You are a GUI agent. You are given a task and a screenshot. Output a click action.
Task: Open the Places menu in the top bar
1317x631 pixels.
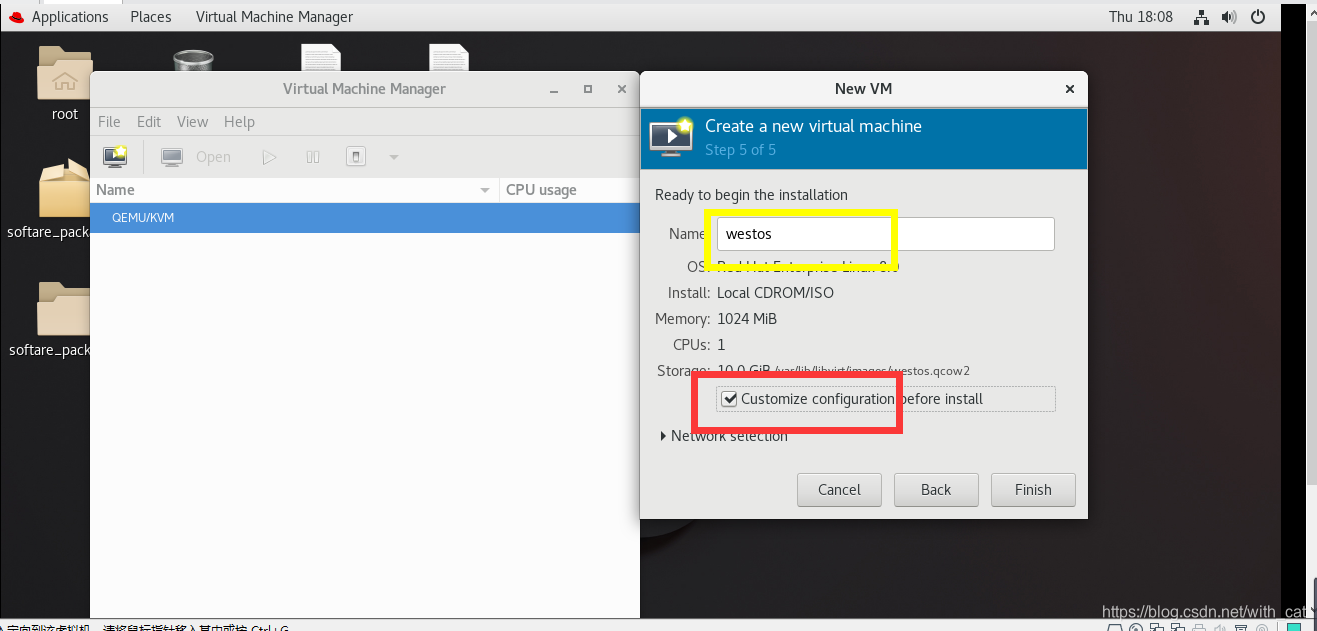coord(151,17)
